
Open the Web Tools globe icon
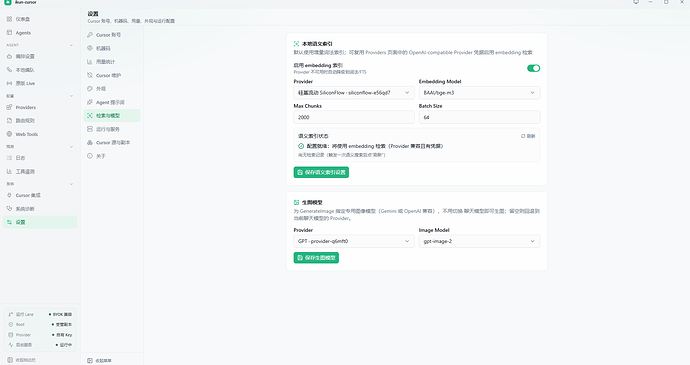9,134
